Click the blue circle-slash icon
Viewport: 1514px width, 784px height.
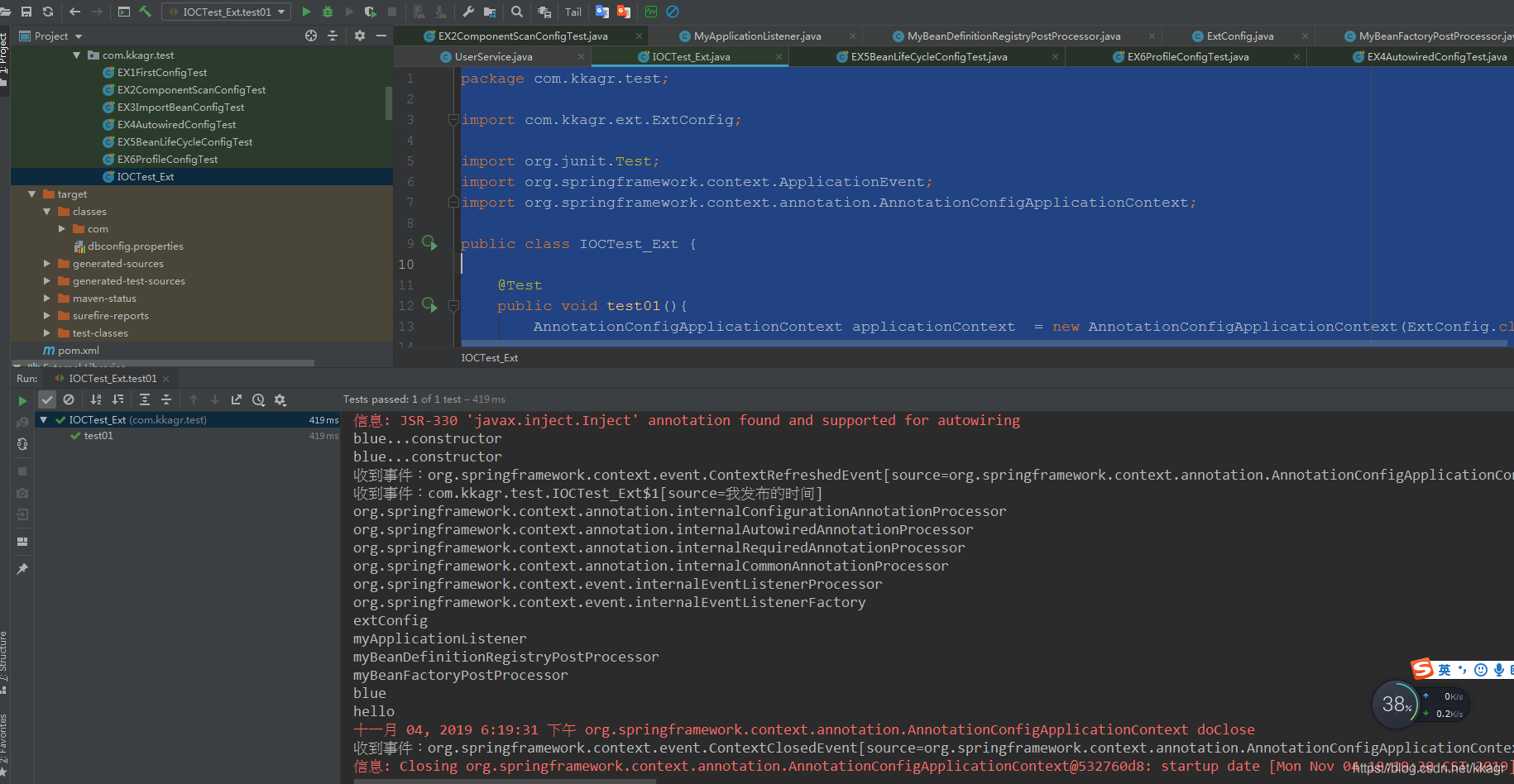[x=673, y=12]
